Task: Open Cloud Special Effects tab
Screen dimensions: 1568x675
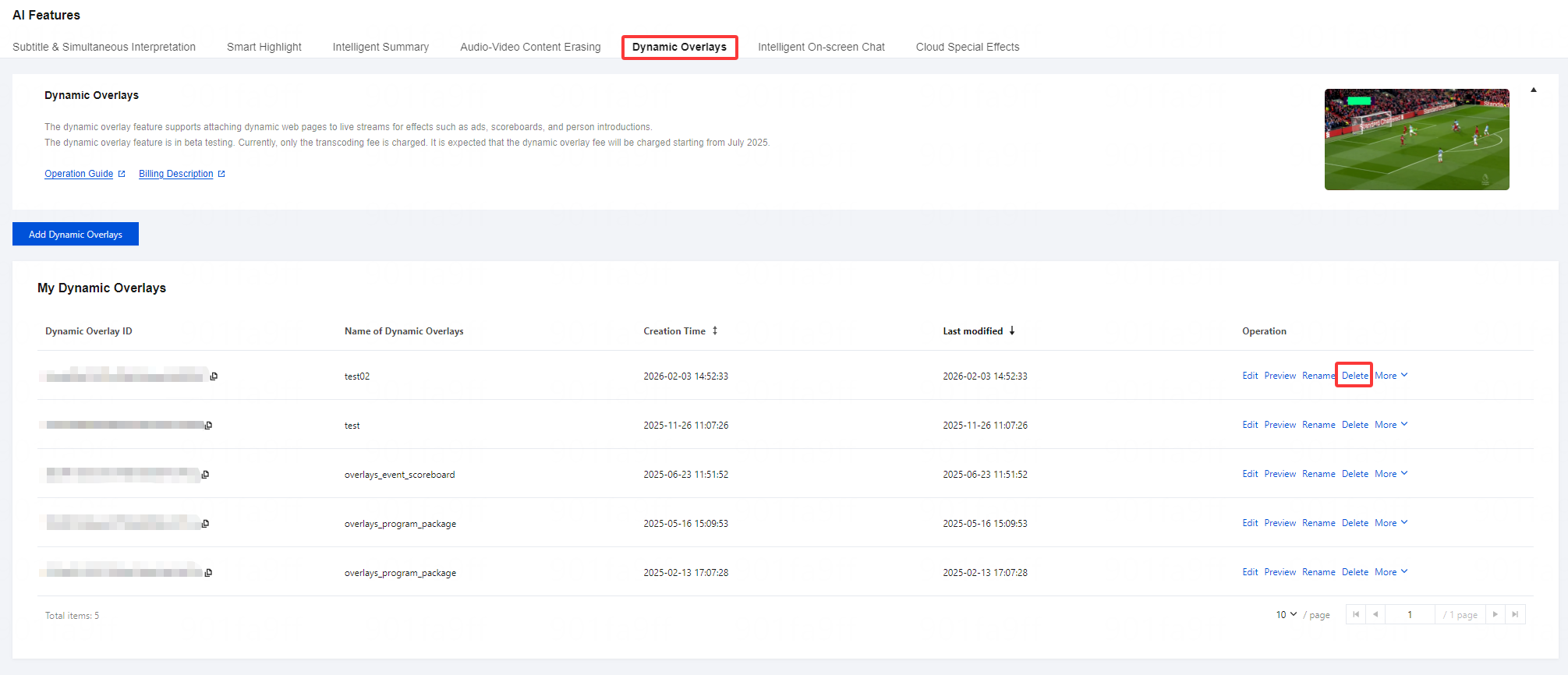Action: click(x=967, y=47)
